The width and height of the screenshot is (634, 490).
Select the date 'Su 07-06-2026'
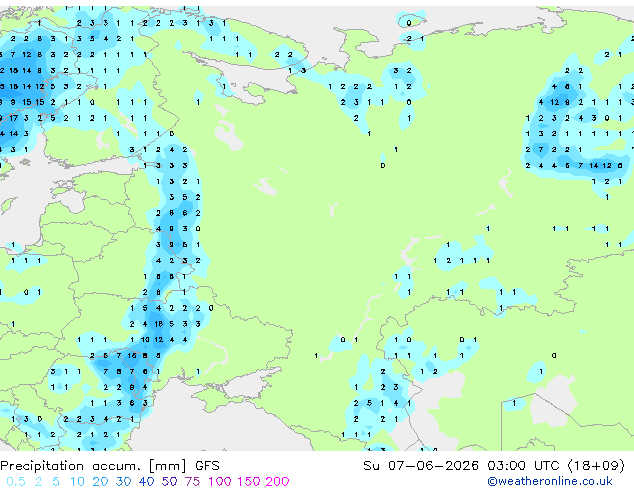pos(421,466)
